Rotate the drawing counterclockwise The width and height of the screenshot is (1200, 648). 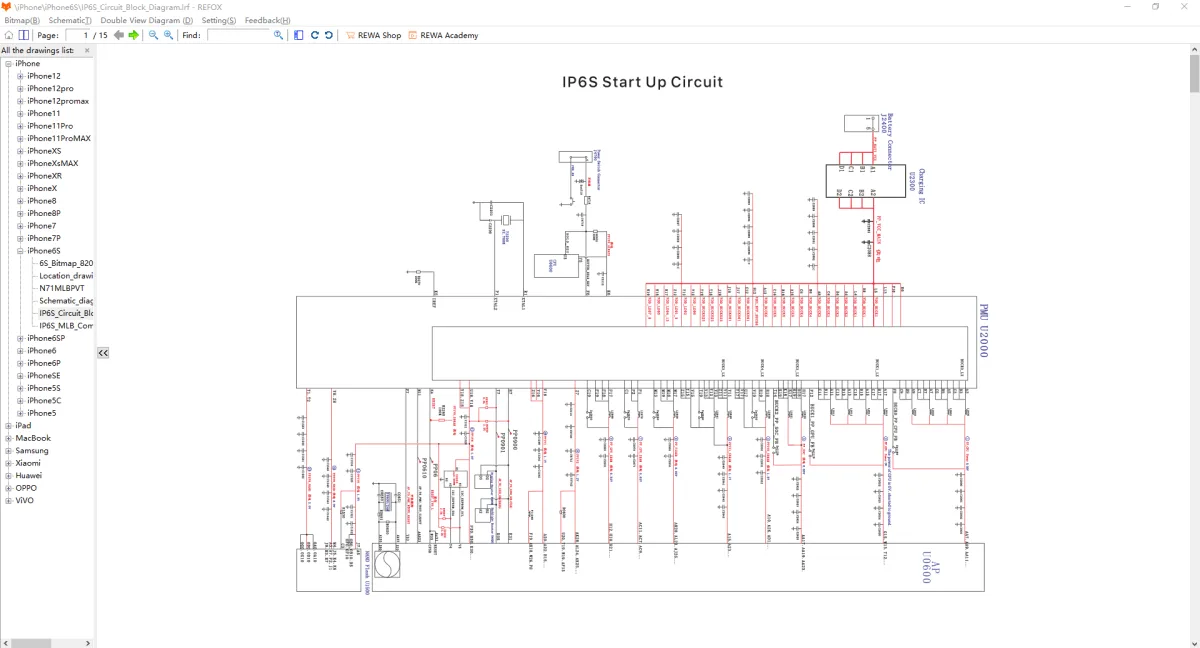click(x=328, y=35)
